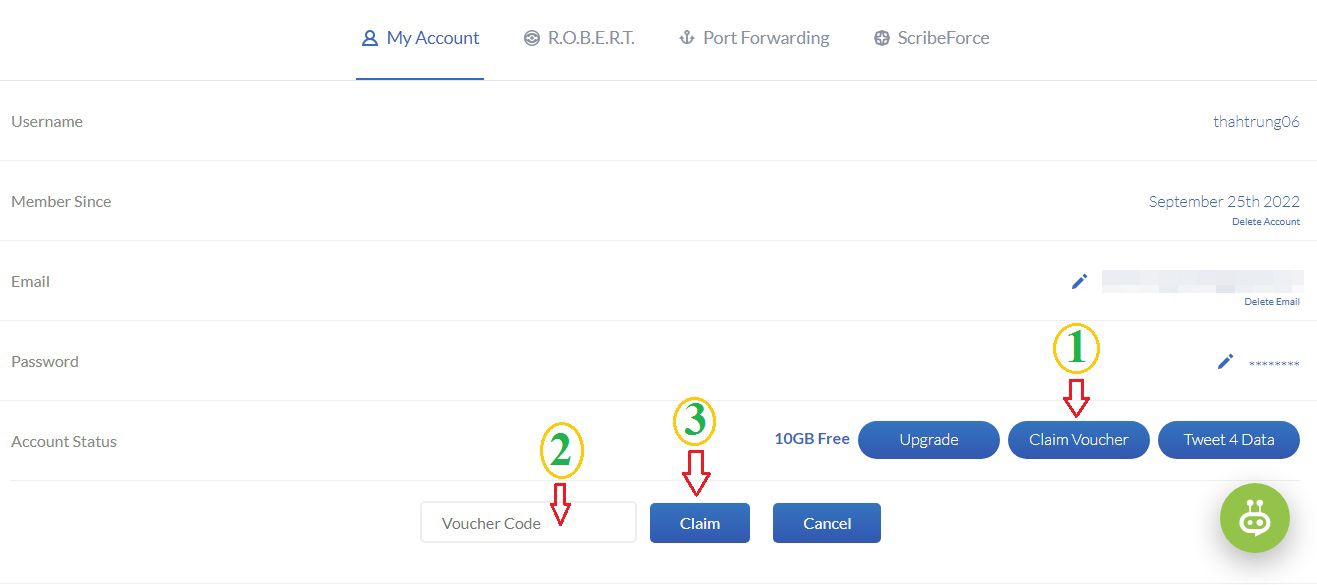Click the Claim Voucher button
The width and height of the screenshot is (1317, 585).
pos(1079,439)
